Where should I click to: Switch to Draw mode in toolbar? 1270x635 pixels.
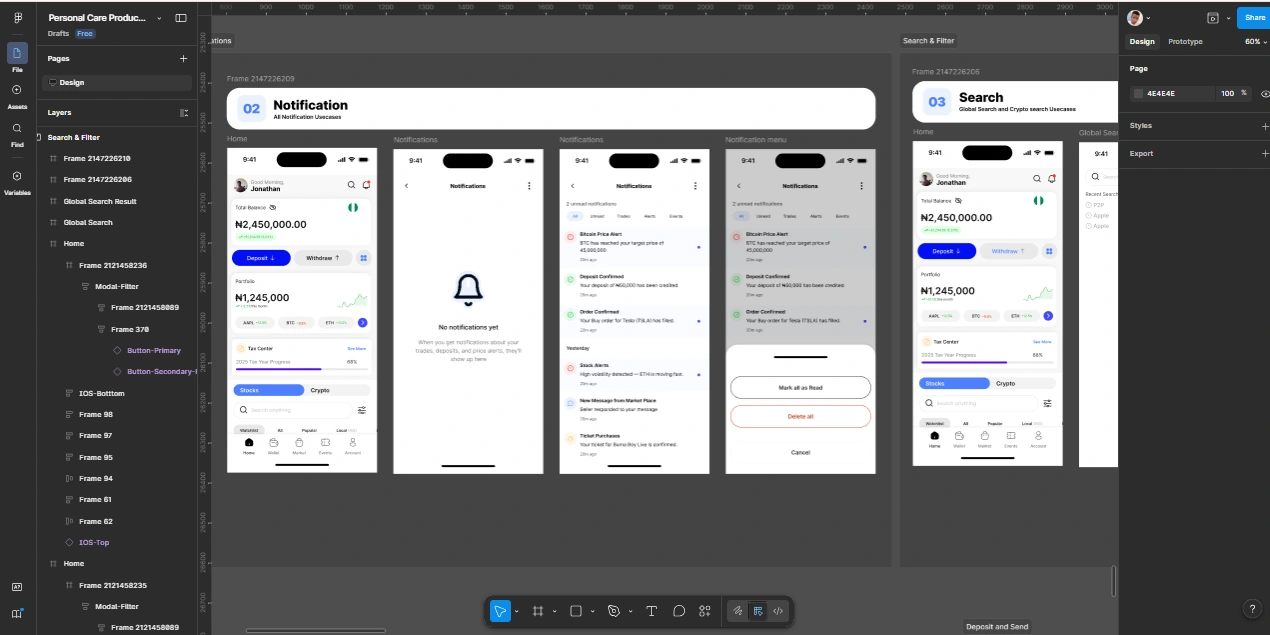click(x=737, y=610)
